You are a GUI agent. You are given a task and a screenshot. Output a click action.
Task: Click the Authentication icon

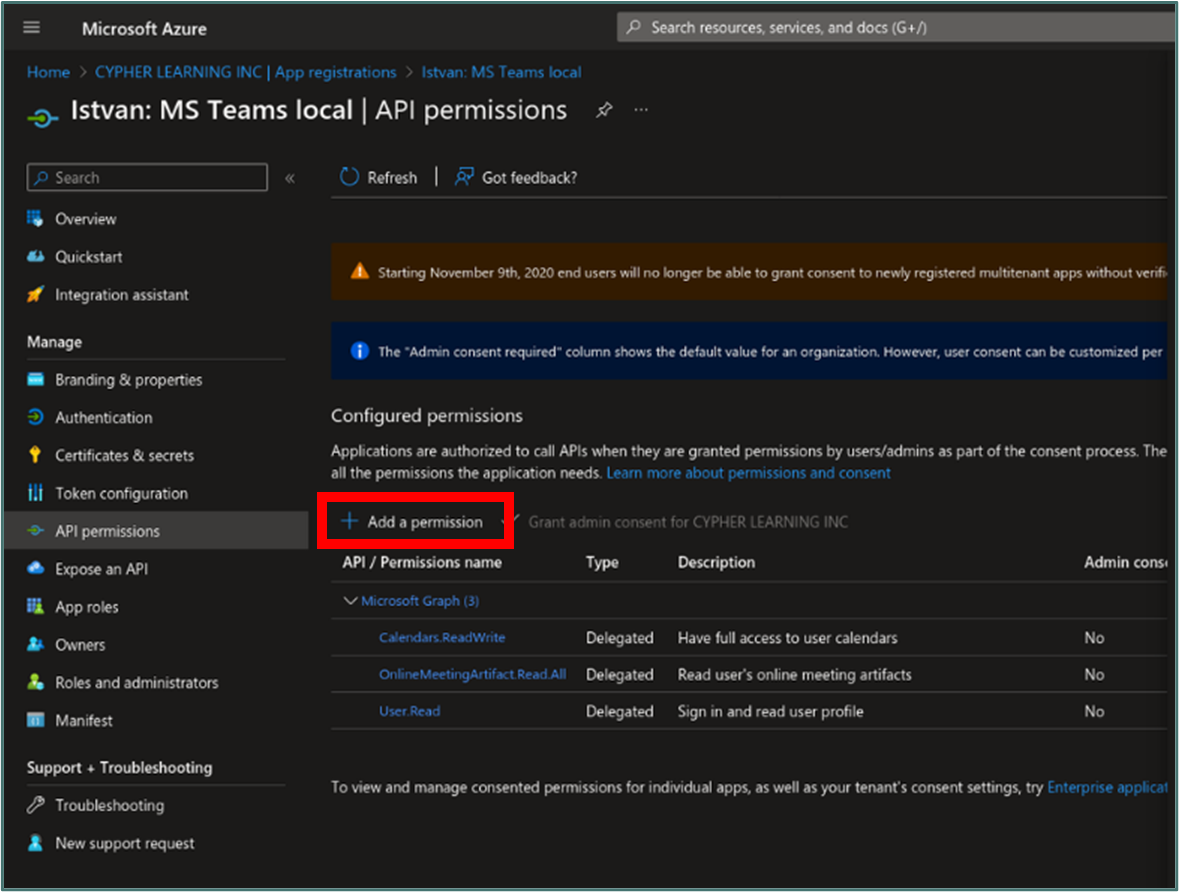(x=35, y=417)
